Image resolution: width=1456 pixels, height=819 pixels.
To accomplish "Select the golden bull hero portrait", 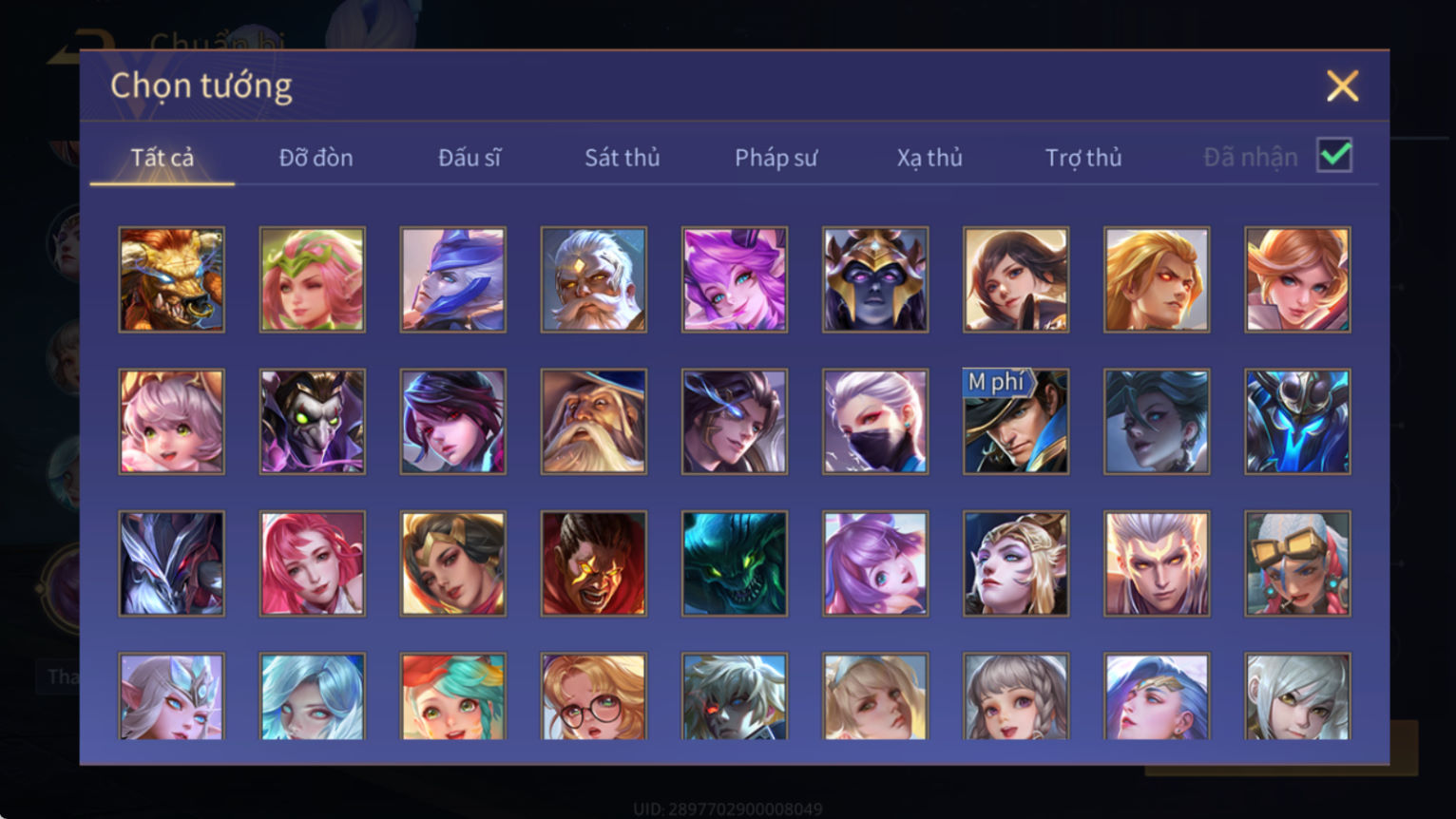I will 172,279.
